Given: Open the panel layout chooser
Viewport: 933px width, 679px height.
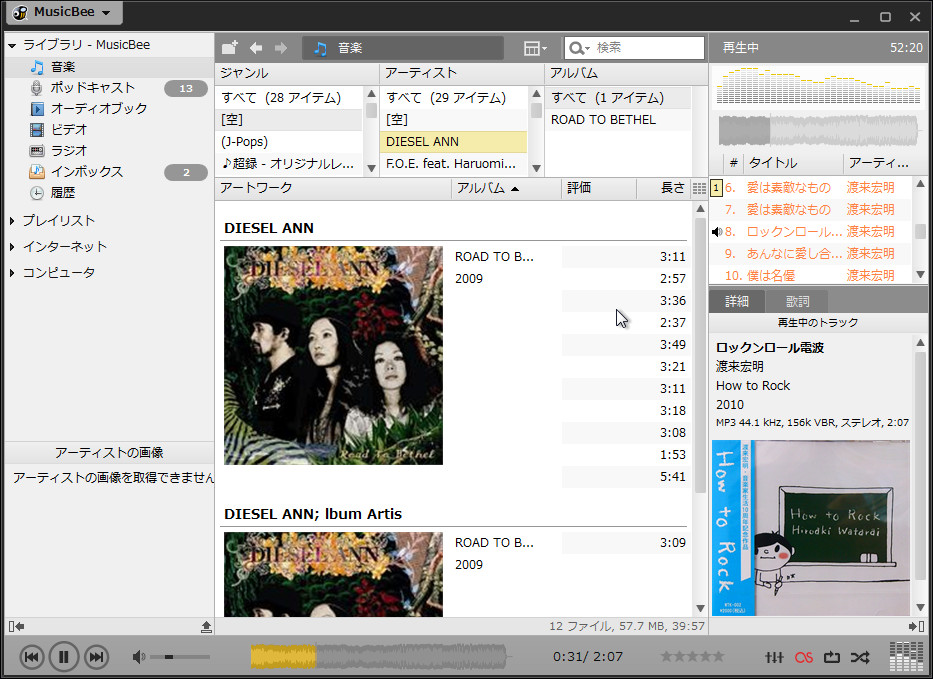Looking at the screenshot, I should click(532, 47).
